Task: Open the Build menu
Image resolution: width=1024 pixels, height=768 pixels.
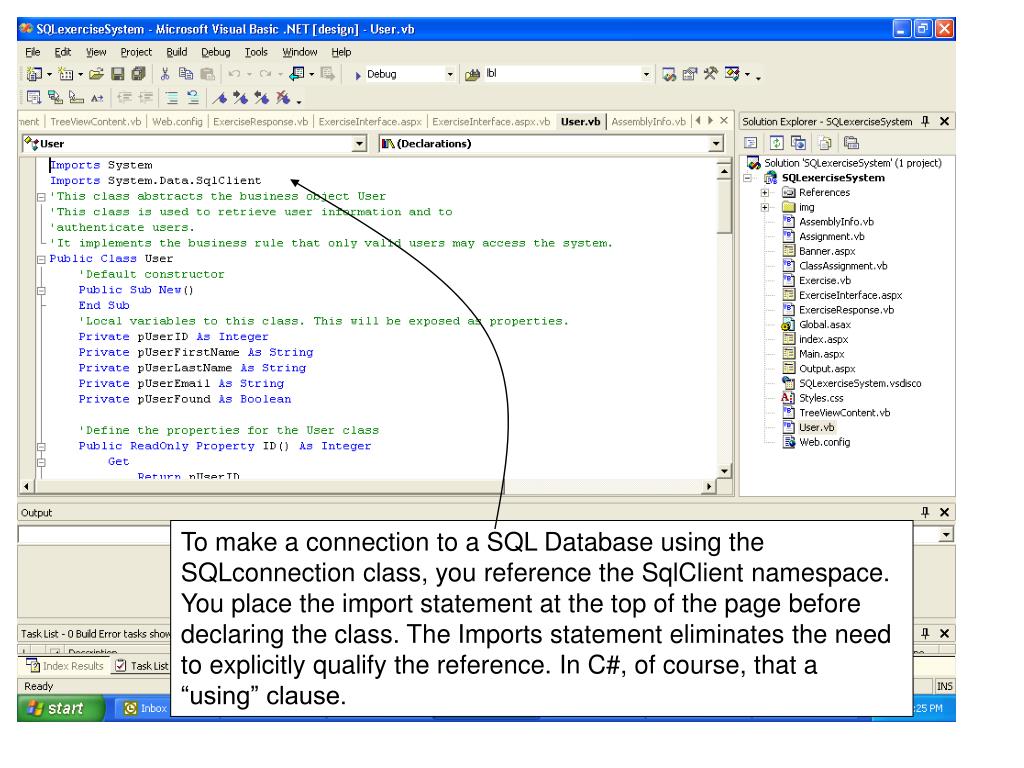Action: point(176,52)
